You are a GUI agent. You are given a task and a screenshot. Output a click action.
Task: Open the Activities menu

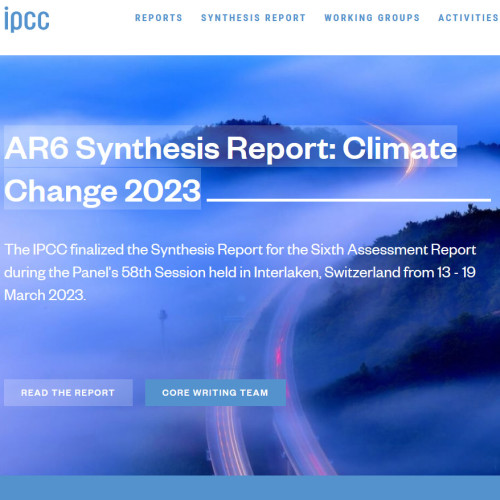(x=469, y=18)
